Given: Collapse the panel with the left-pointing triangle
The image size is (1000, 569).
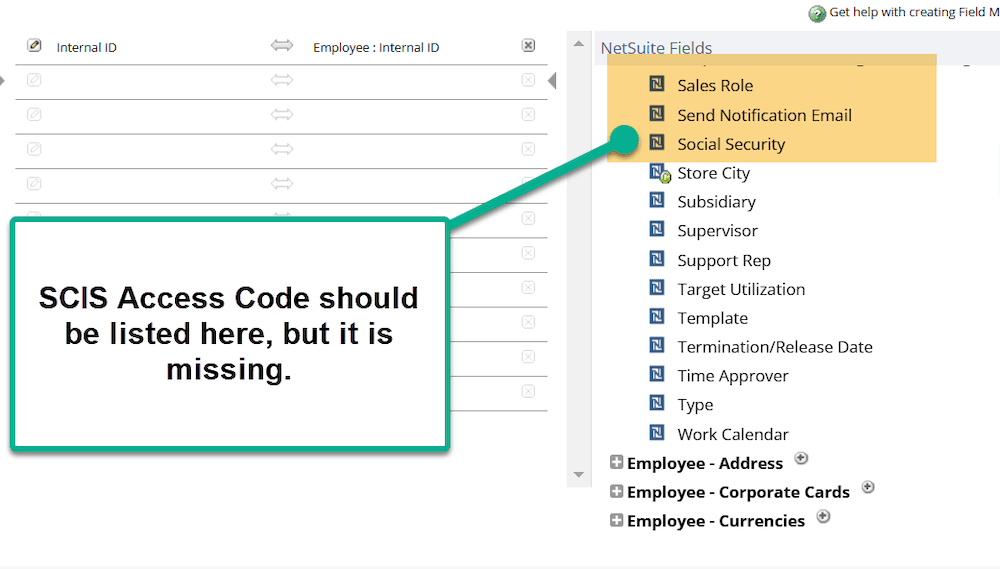Looking at the screenshot, I should point(552,80).
